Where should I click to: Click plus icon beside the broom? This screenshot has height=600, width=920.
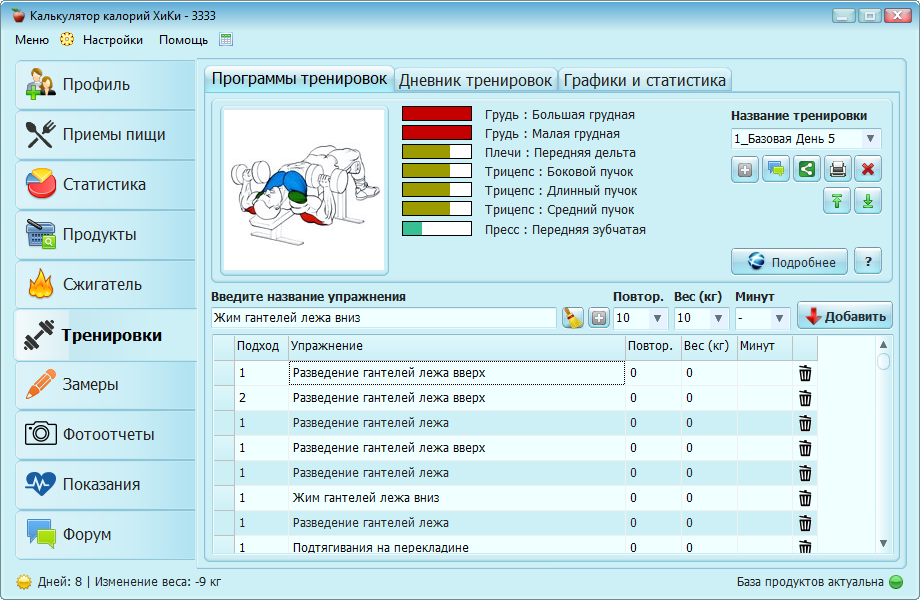pyautogui.click(x=599, y=318)
